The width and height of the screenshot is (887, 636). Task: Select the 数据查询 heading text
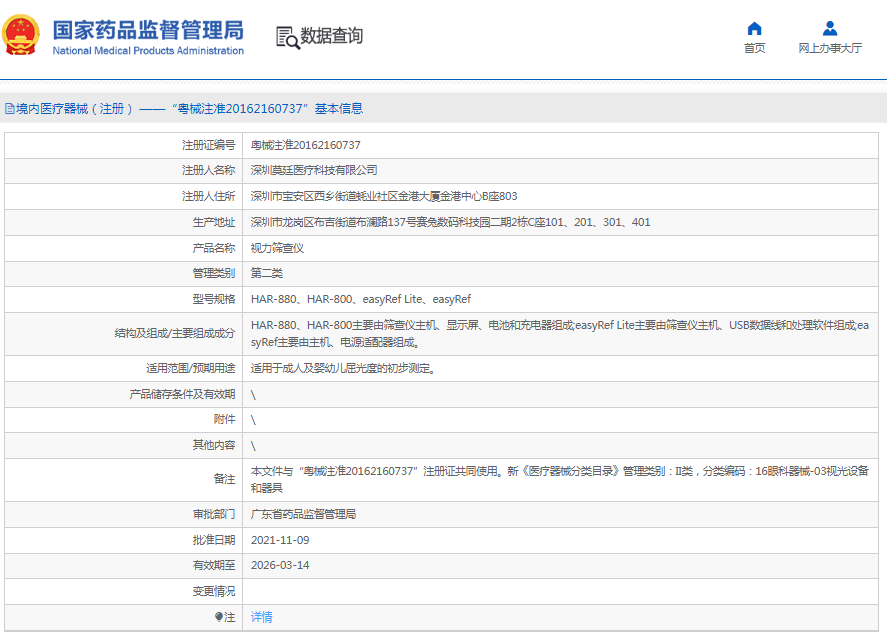[332, 36]
